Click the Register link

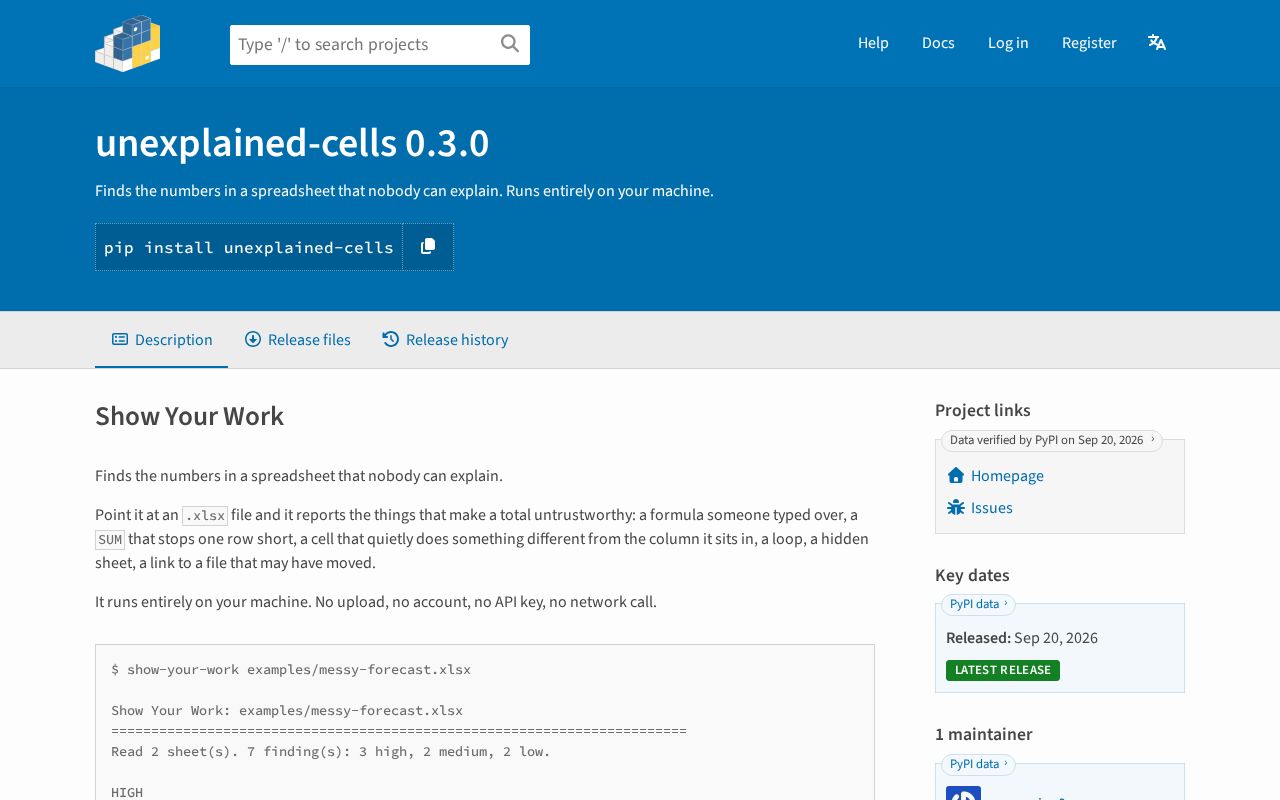coord(1089,42)
